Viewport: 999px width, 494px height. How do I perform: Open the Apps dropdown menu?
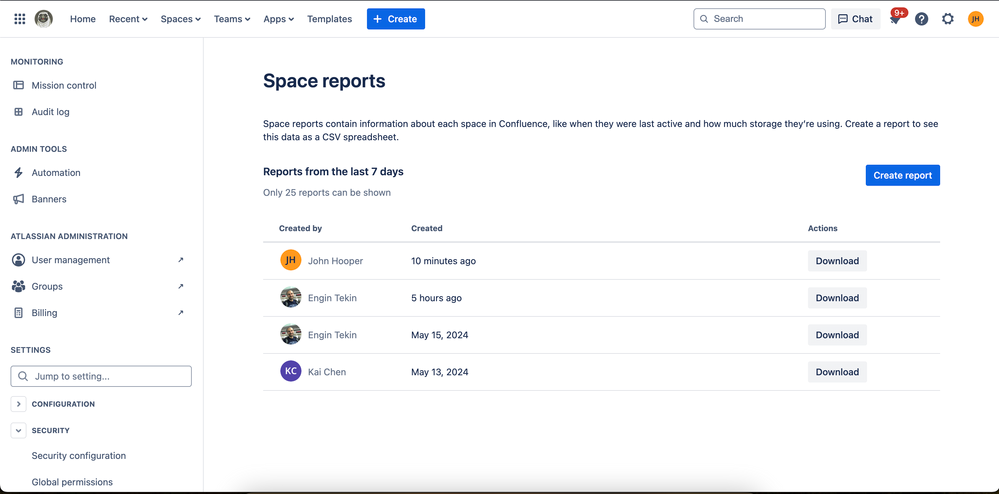[x=278, y=19]
